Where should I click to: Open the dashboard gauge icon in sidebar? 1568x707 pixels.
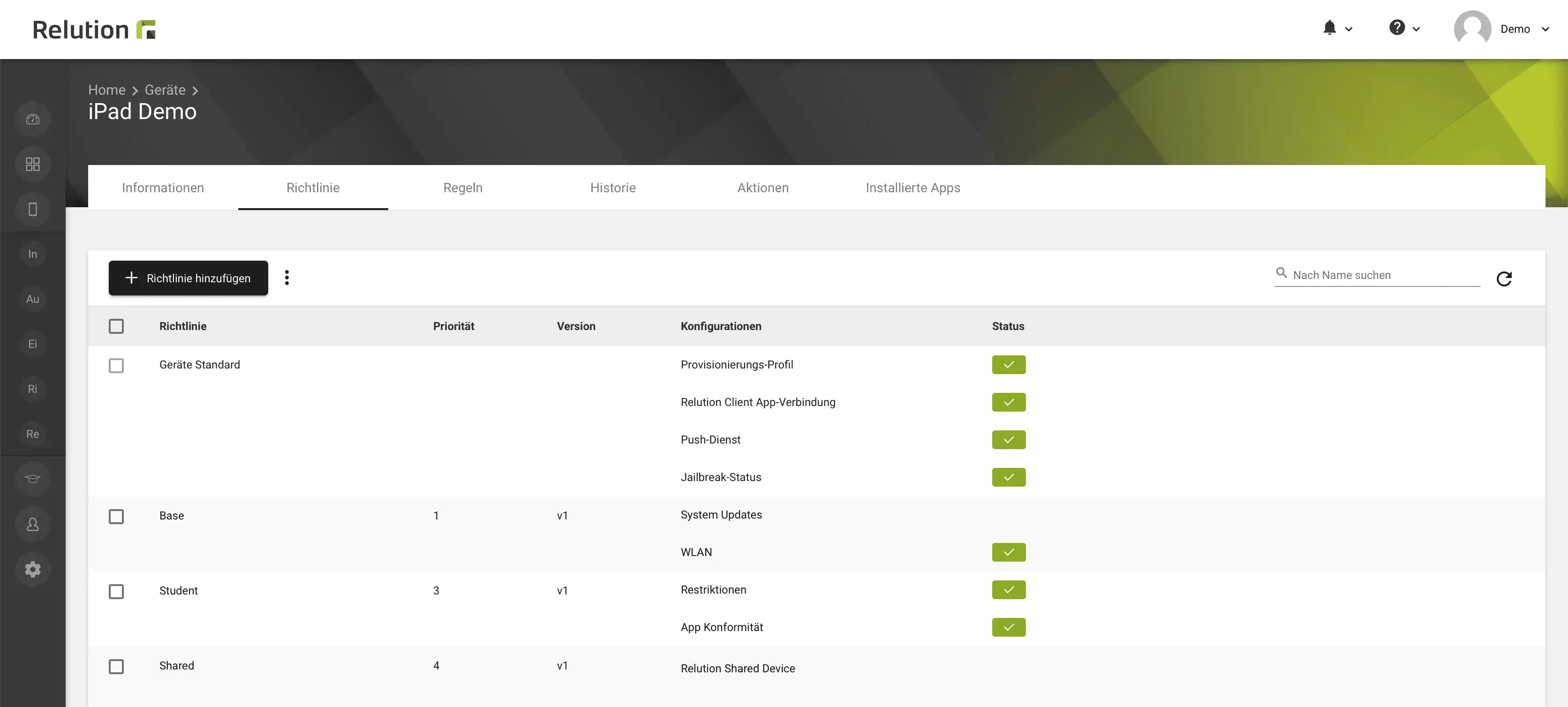(x=33, y=119)
